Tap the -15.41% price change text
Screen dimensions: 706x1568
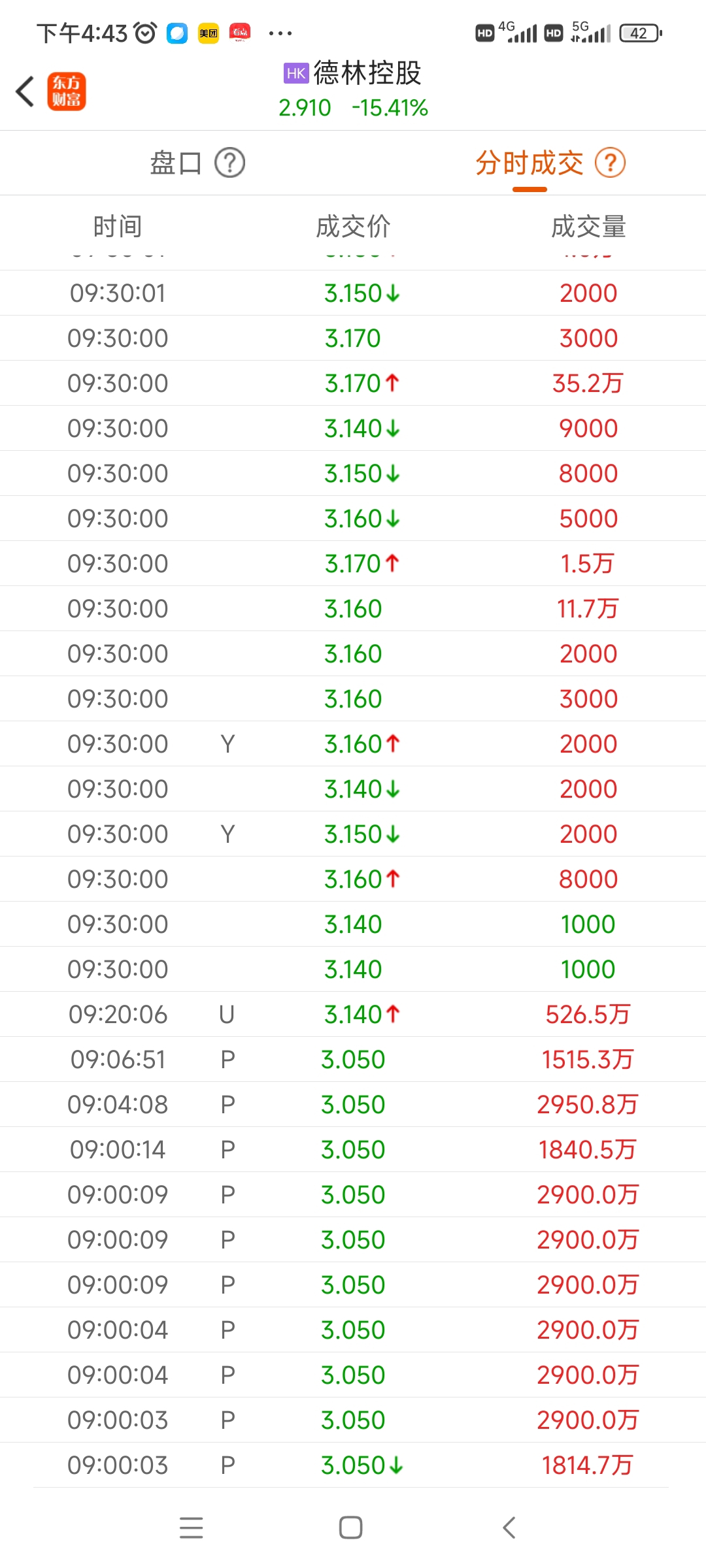(x=390, y=108)
